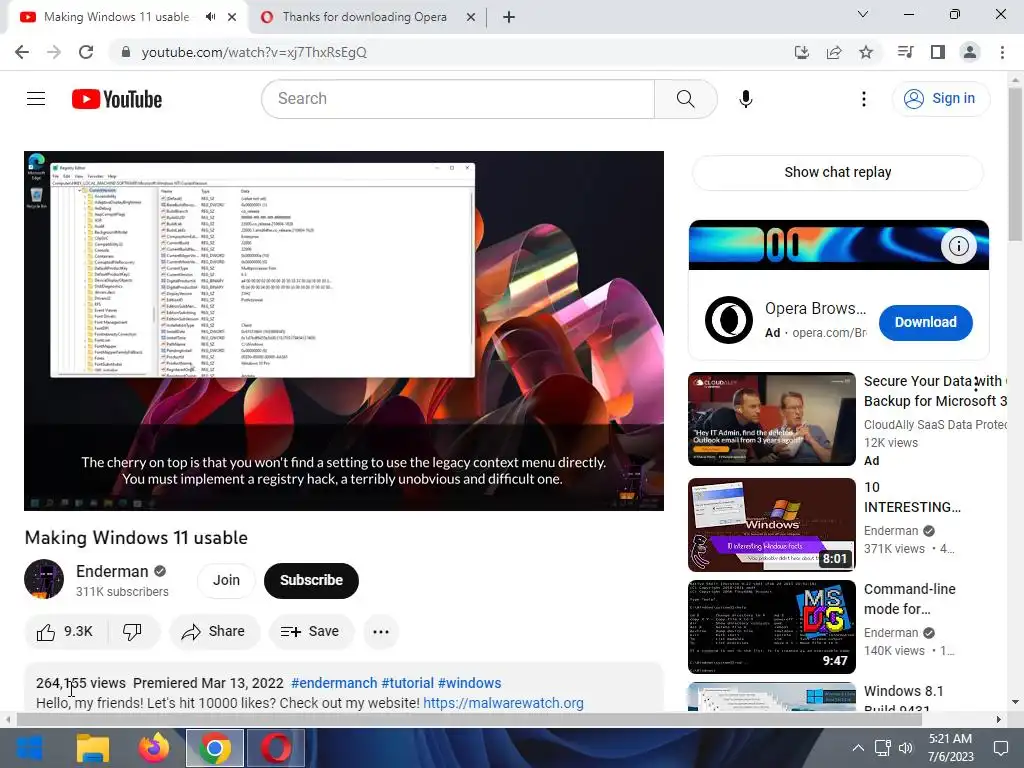Open Chrome side panel icon

(938, 52)
